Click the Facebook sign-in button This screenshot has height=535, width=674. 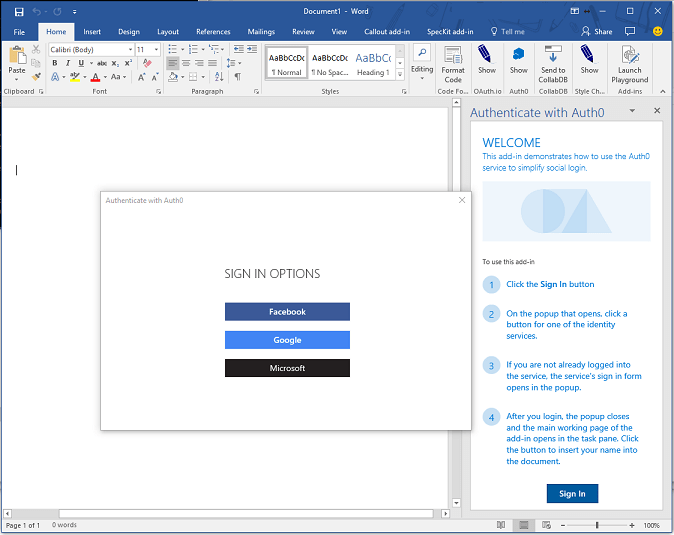click(287, 312)
